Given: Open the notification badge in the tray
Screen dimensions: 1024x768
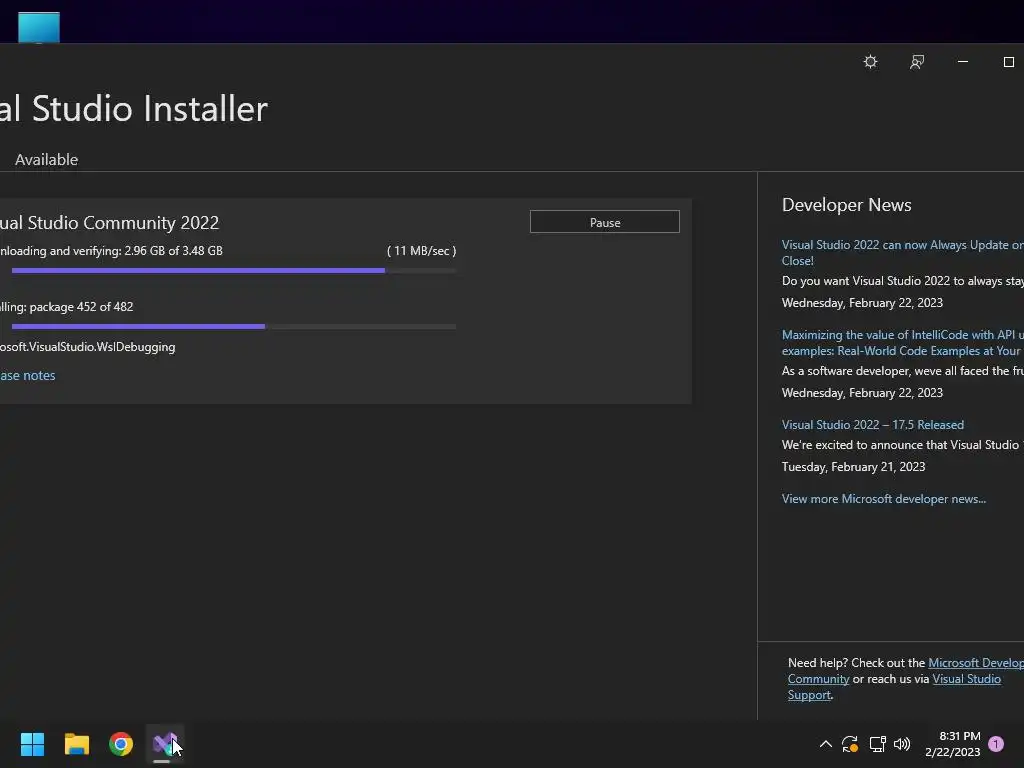Looking at the screenshot, I should pyautogui.click(x=996, y=744).
